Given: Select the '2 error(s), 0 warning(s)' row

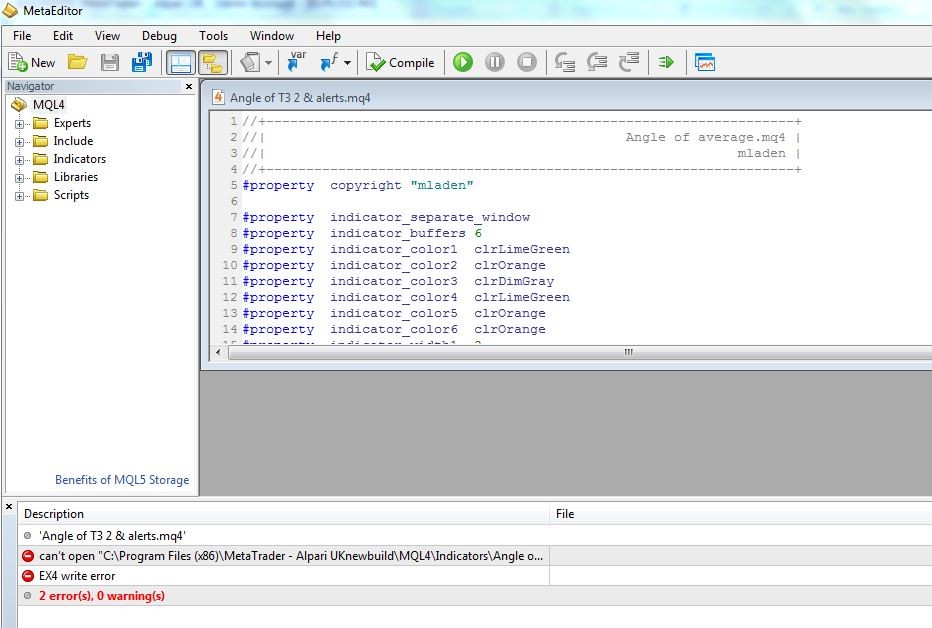Looking at the screenshot, I should pyautogui.click(x=474, y=596).
